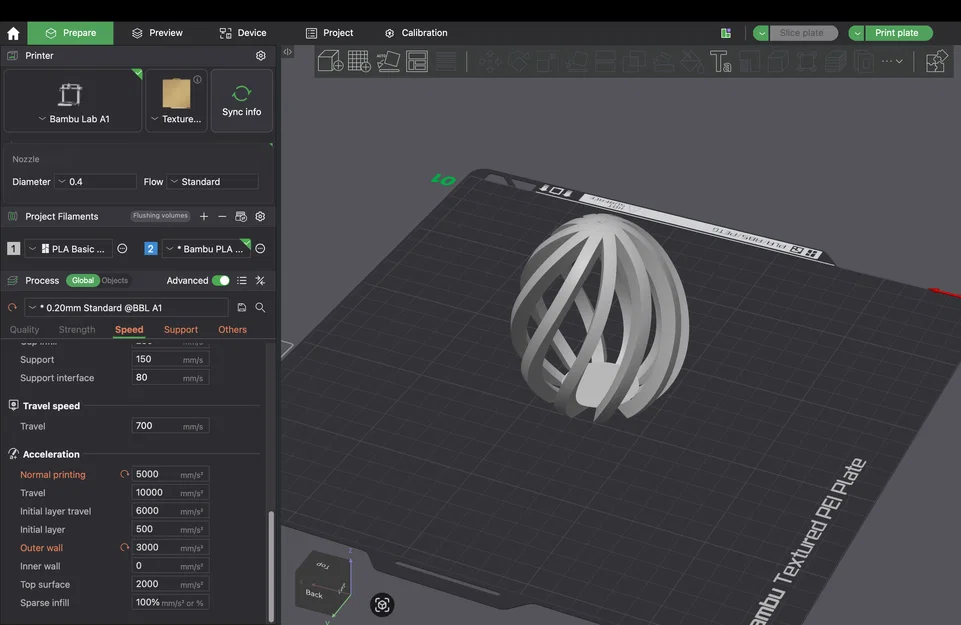
Task: Open the settings list view icon
Action: click(x=241, y=281)
